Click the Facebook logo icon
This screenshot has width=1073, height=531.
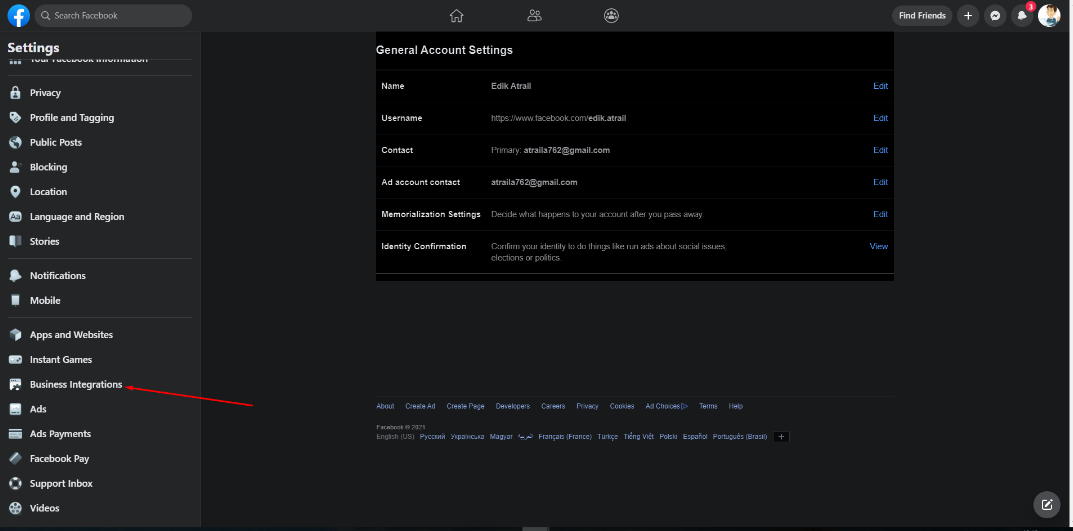coord(18,15)
